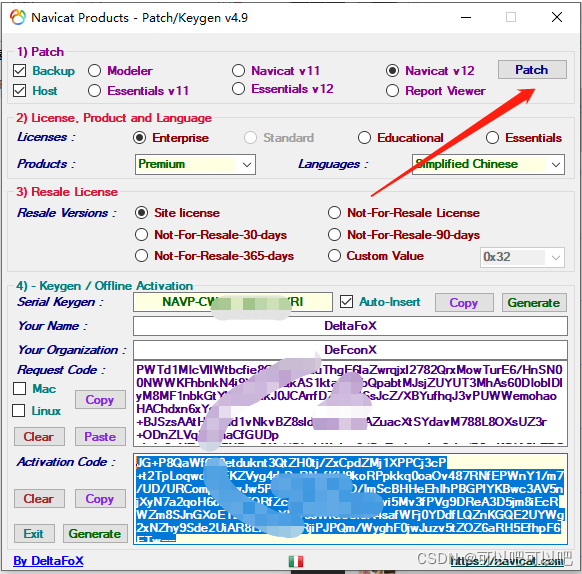Viewport: 582px width, 574px height.
Task: Click the Patch button
Action: (x=532, y=69)
